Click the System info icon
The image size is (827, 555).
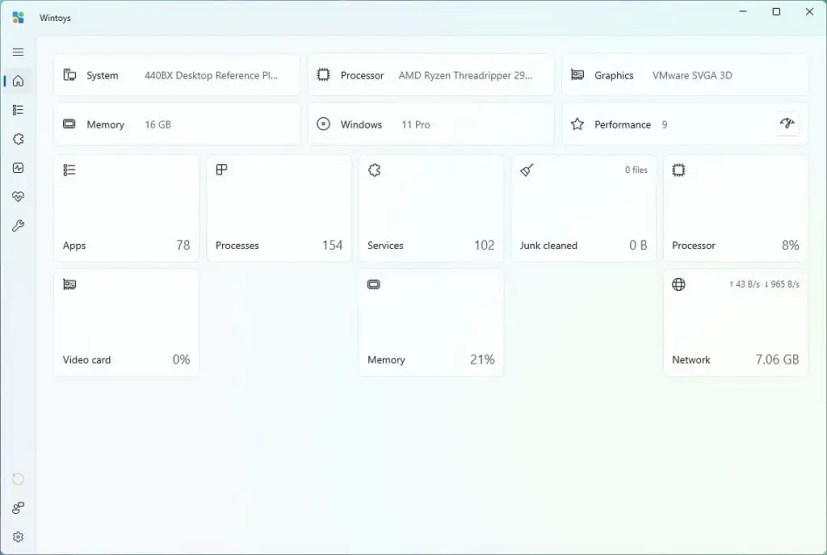70,75
